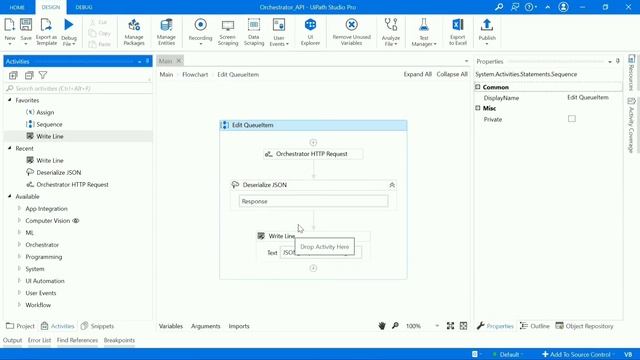Open the user account icon

563,7
